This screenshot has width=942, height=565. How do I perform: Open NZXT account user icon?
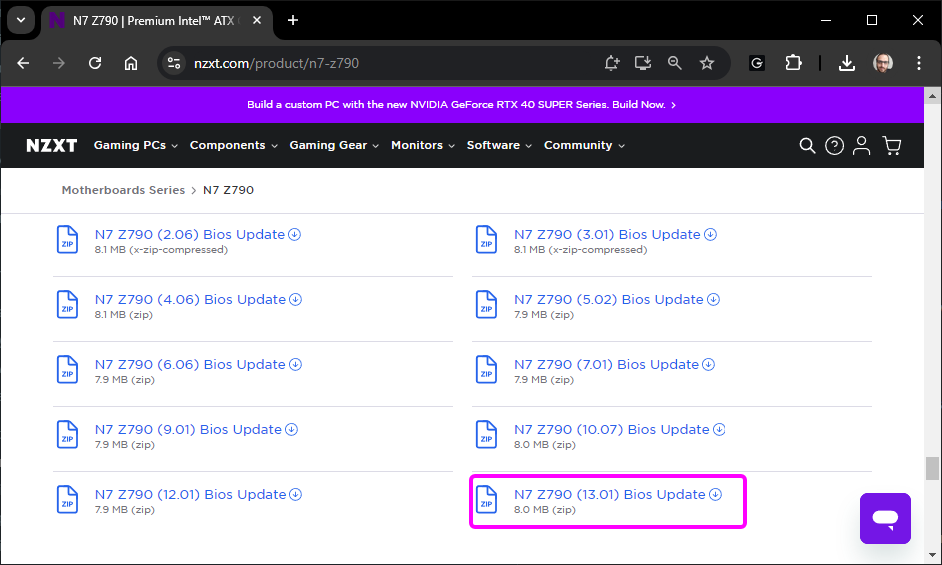861,145
